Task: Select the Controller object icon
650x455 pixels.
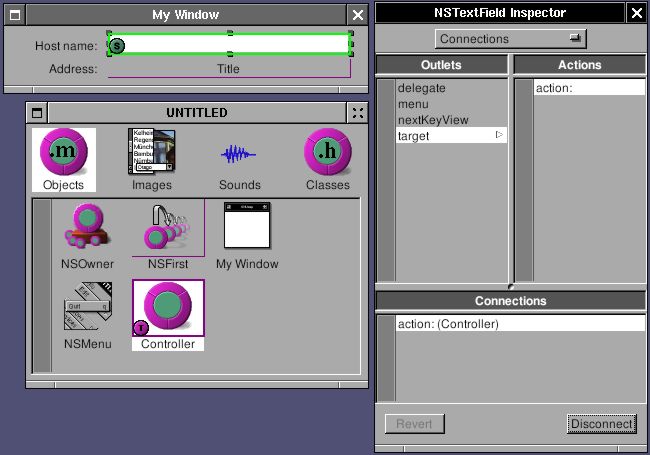Action: click(168, 308)
